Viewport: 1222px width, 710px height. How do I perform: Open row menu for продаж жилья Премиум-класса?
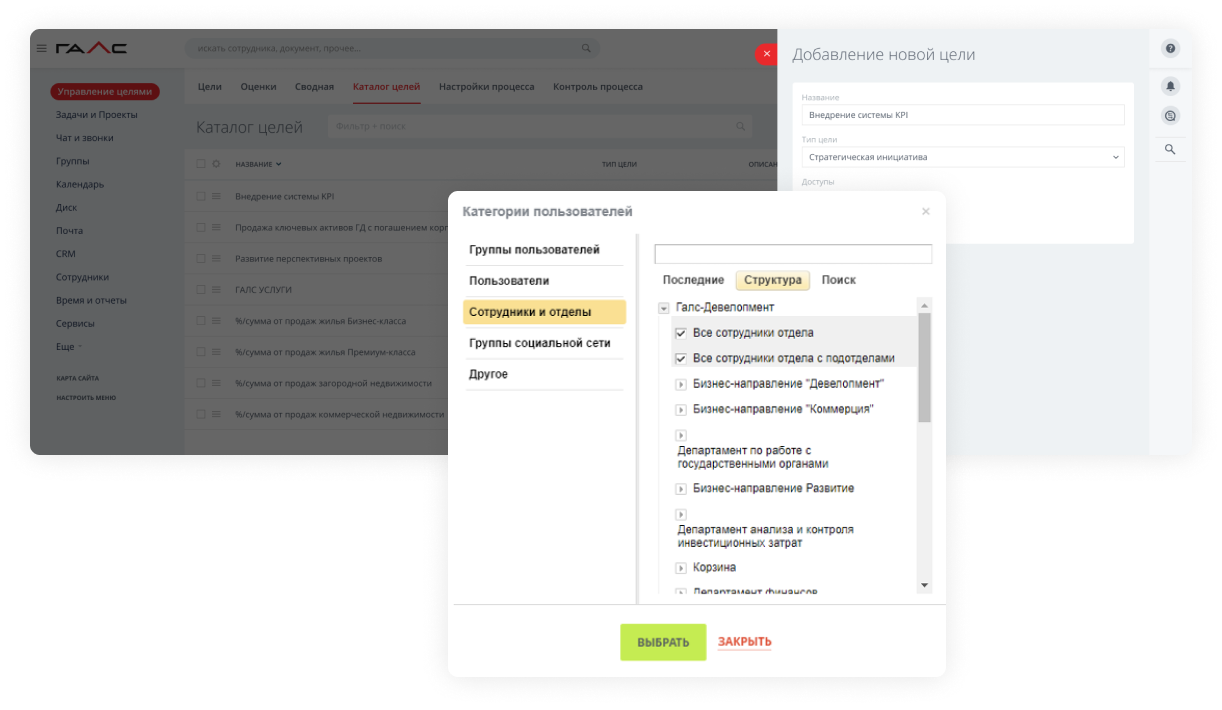(x=216, y=352)
